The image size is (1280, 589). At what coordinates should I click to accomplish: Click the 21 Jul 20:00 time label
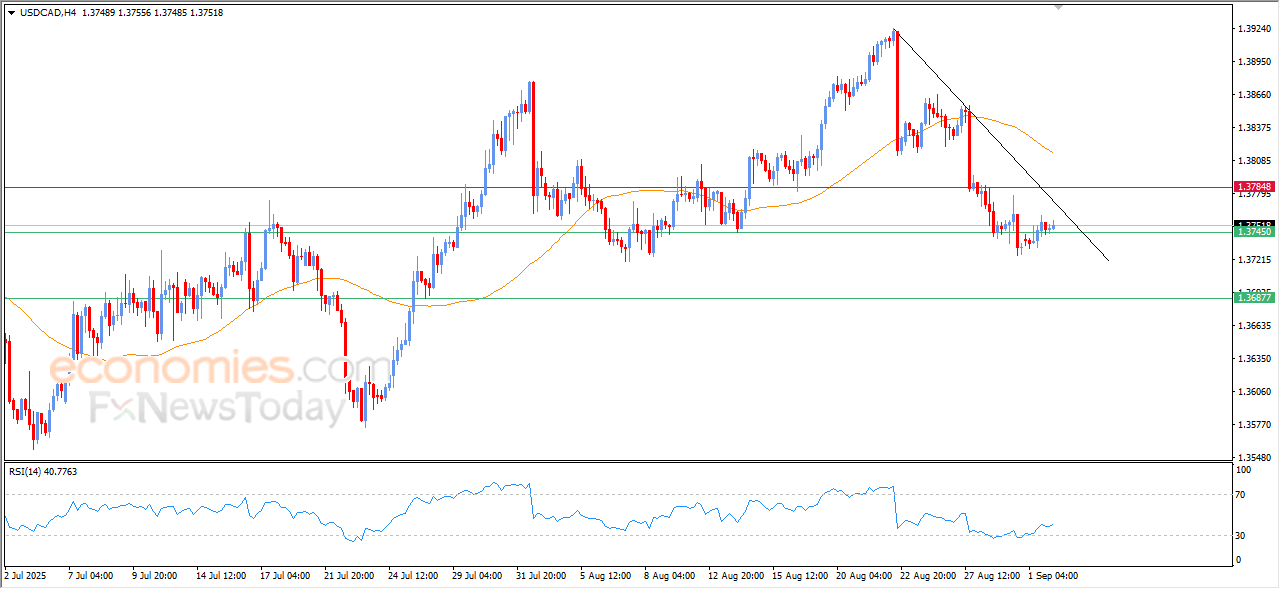[348, 576]
